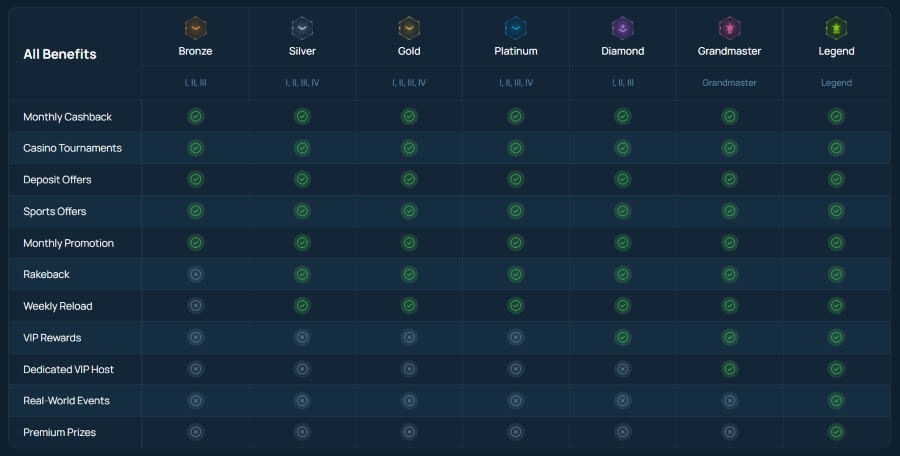Click the Silver column title

(x=302, y=51)
